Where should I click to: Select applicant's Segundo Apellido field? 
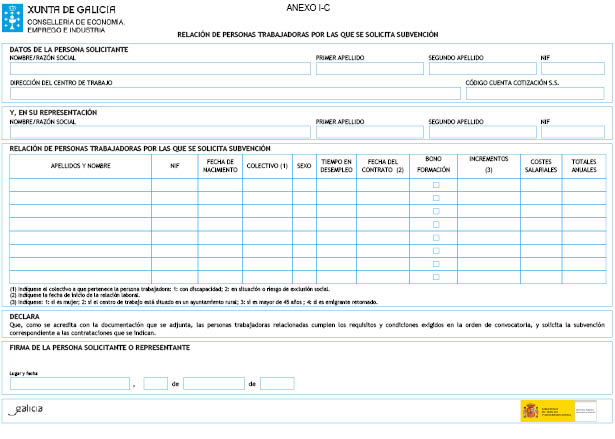[x=481, y=70]
